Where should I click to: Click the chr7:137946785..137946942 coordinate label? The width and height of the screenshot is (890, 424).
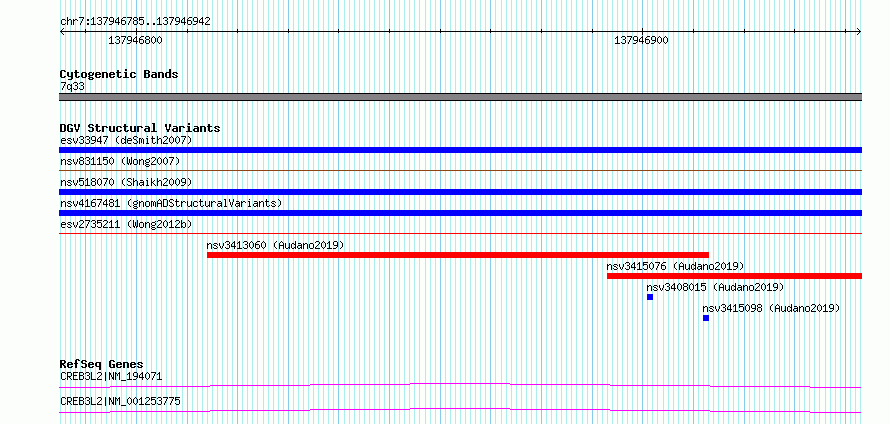pos(135,22)
